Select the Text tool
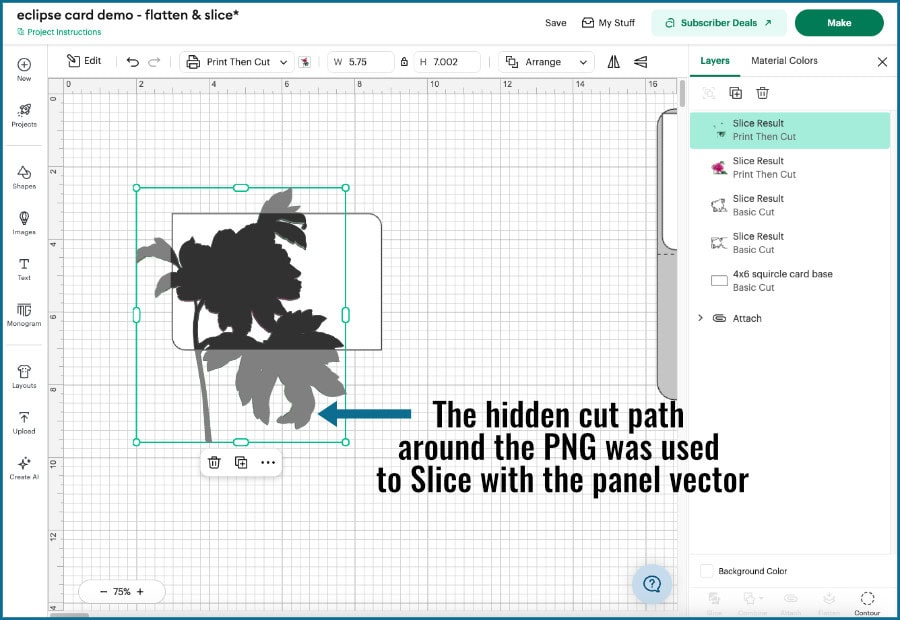Image resolution: width=900 pixels, height=620 pixels. pos(24,269)
